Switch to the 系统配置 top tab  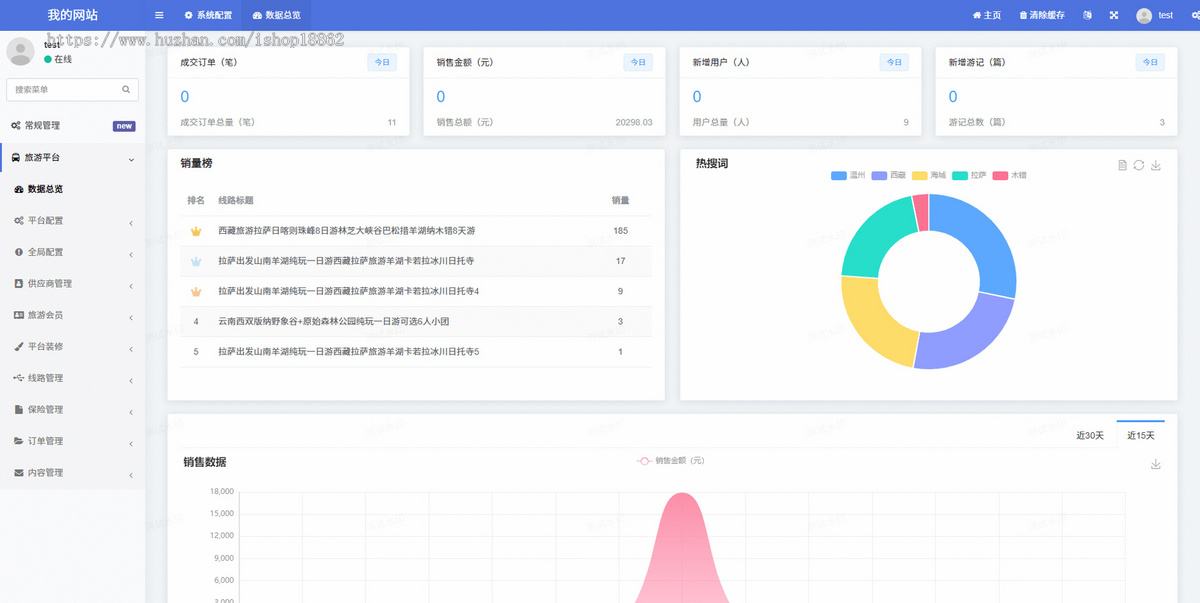208,15
